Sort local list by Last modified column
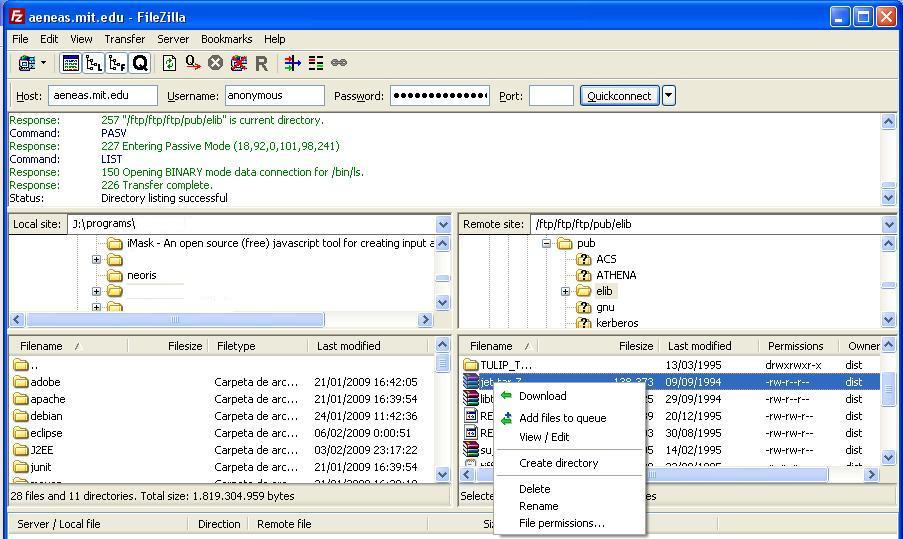 [x=369, y=346]
